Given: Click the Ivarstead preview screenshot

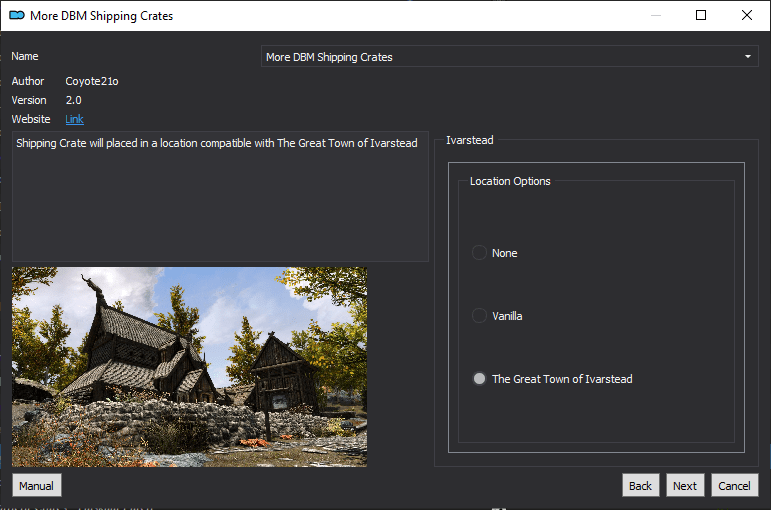Looking at the screenshot, I should click(x=189, y=367).
